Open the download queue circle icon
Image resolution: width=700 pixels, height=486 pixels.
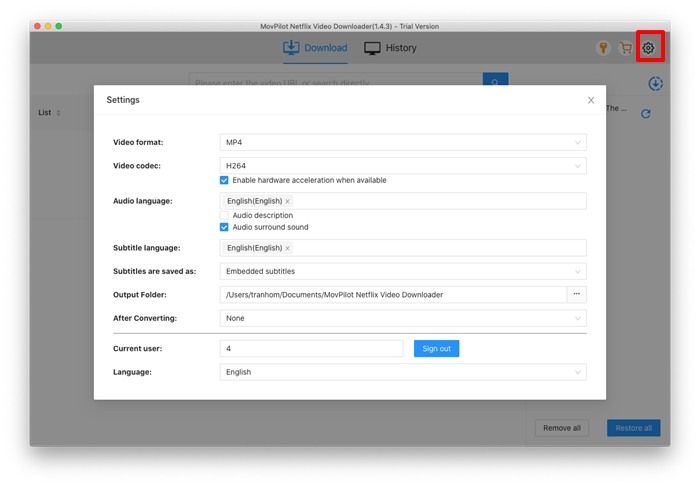(655, 83)
